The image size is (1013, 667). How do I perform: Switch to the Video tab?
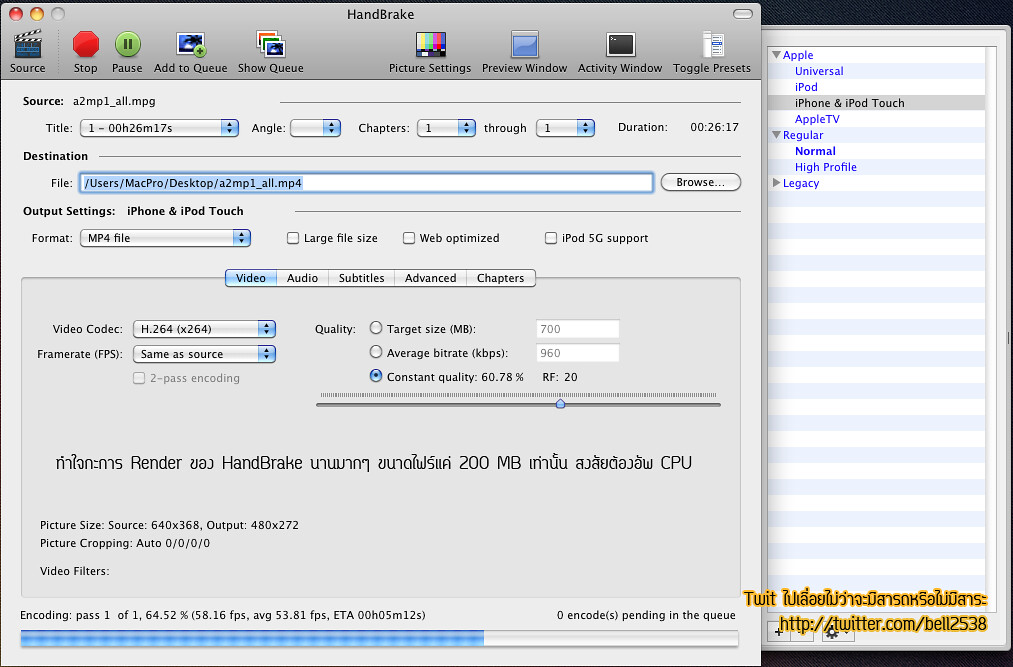251,278
